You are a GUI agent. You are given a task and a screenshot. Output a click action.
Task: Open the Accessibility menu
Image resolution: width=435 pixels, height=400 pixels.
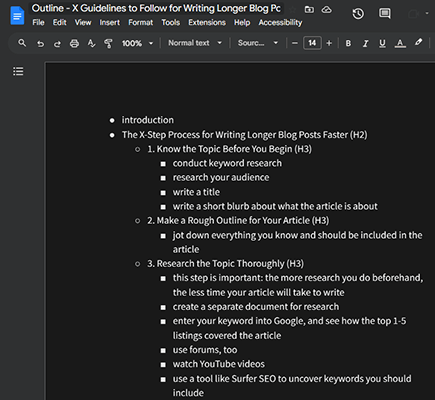(x=280, y=23)
